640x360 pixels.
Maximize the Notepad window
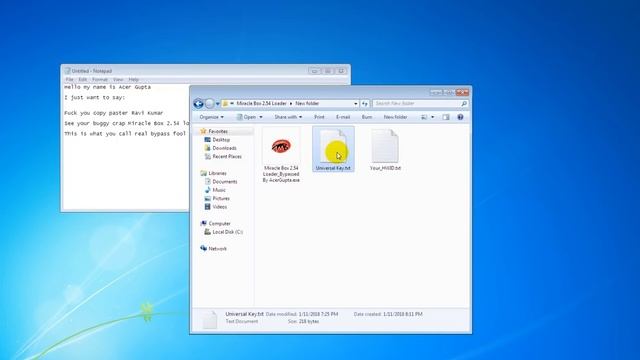[x=327, y=71]
